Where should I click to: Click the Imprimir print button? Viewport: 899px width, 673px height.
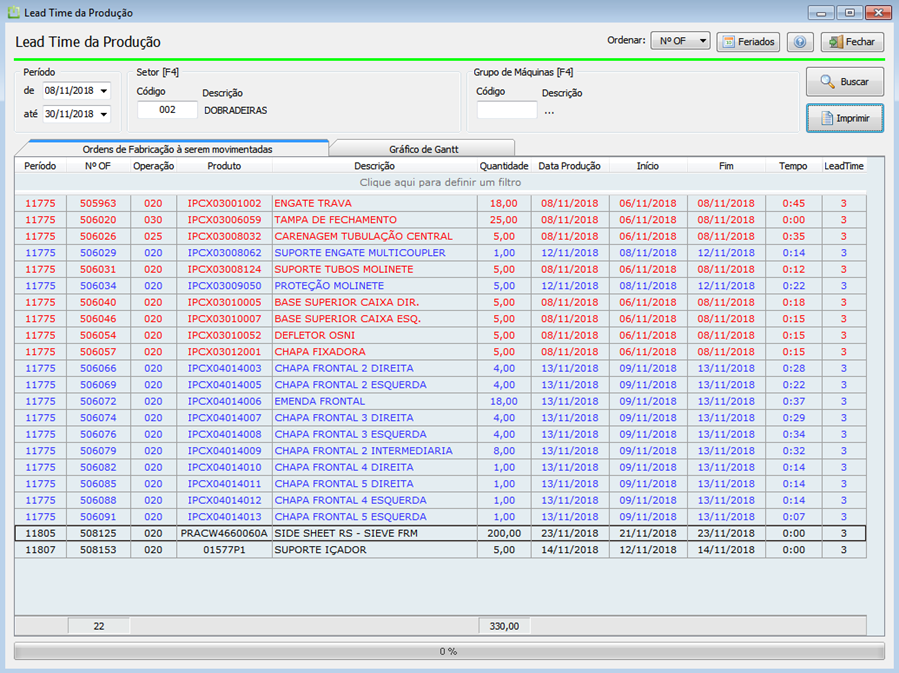point(845,118)
